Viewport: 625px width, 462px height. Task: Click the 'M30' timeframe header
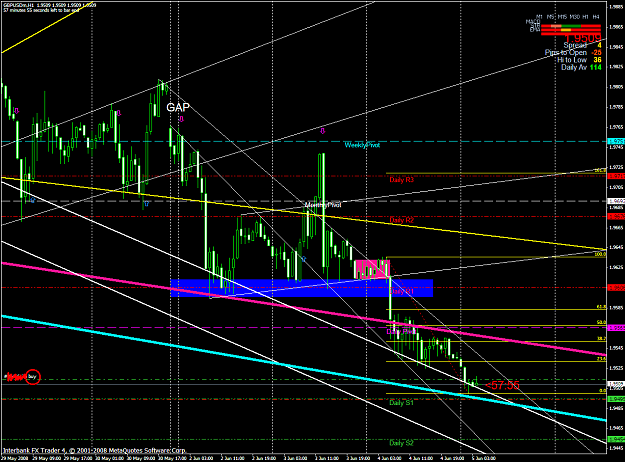[574, 17]
